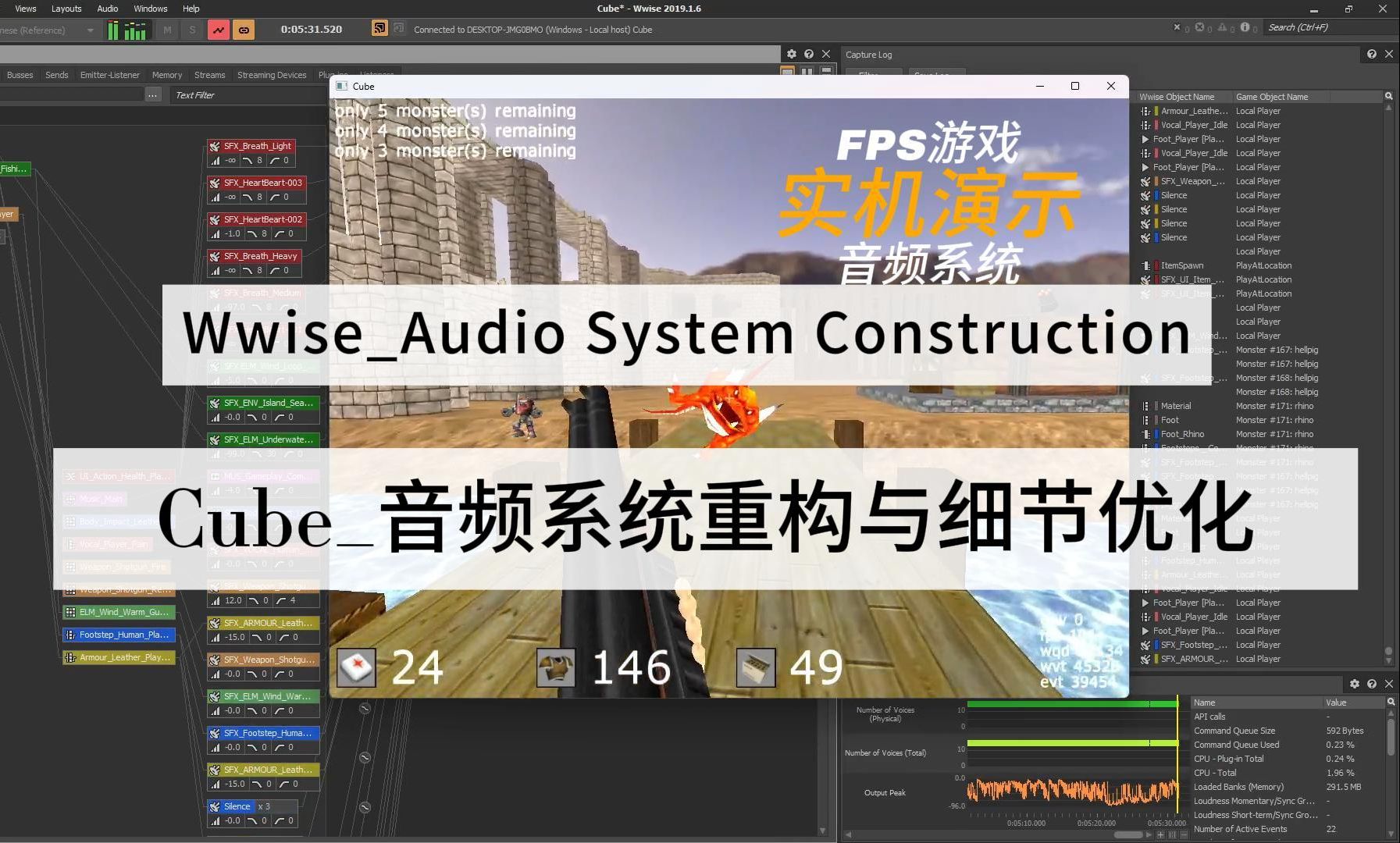Click the orange remote connection icon
1400x843 pixels.
379,29
